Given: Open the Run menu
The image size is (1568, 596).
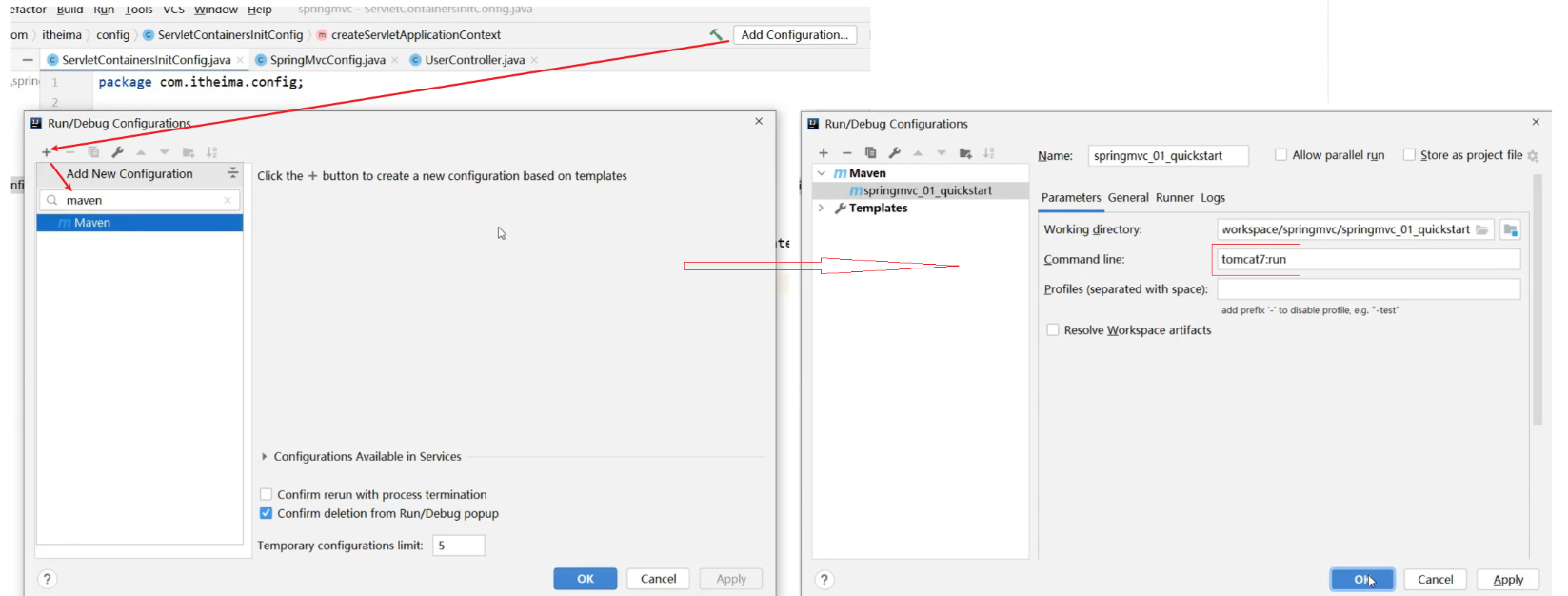Looking at the screenshot, I should tap(104, 10).
